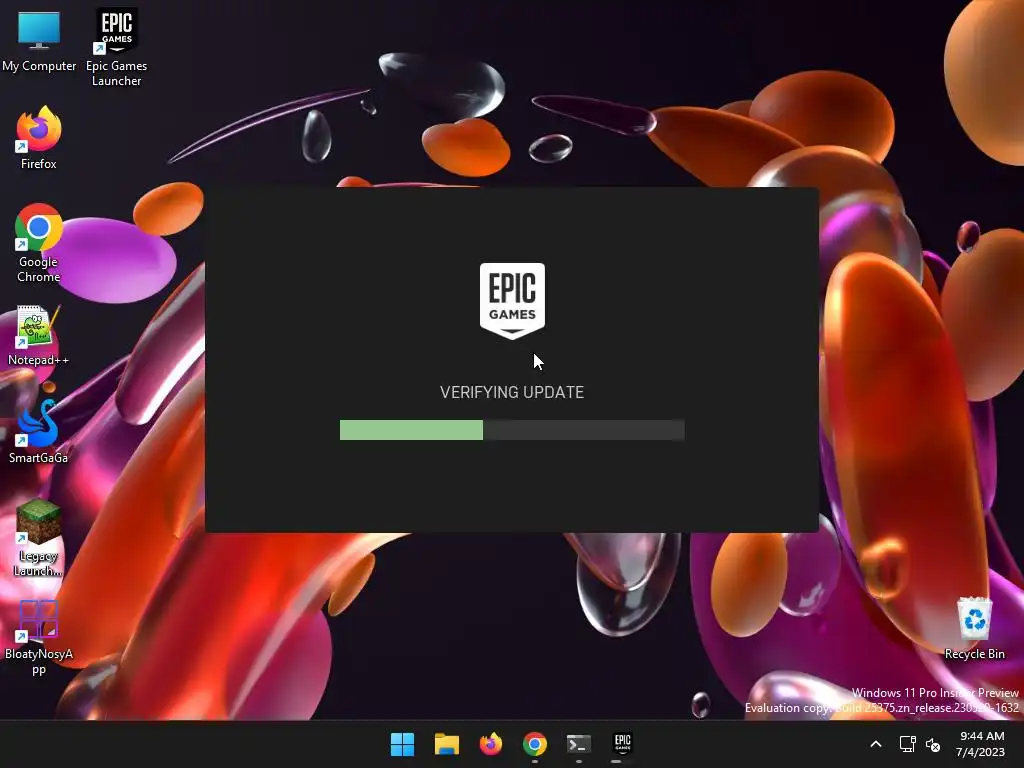Open My Computer desktop icon
1024x768 pixels.
click(39, 40)
